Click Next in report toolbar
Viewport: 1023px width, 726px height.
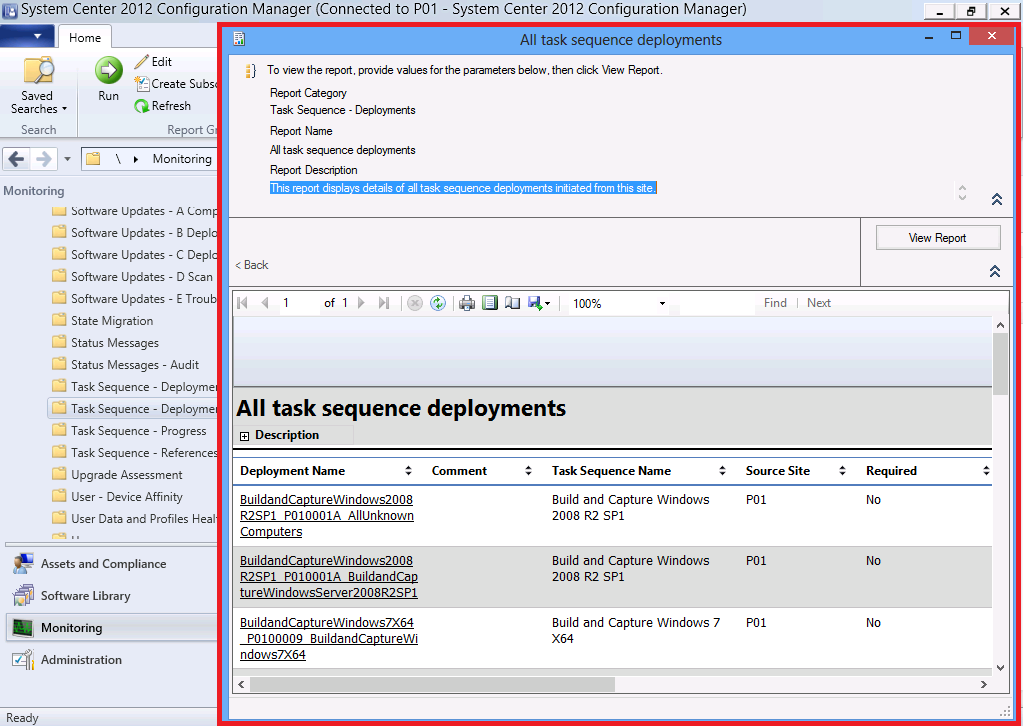coord(819,303)
